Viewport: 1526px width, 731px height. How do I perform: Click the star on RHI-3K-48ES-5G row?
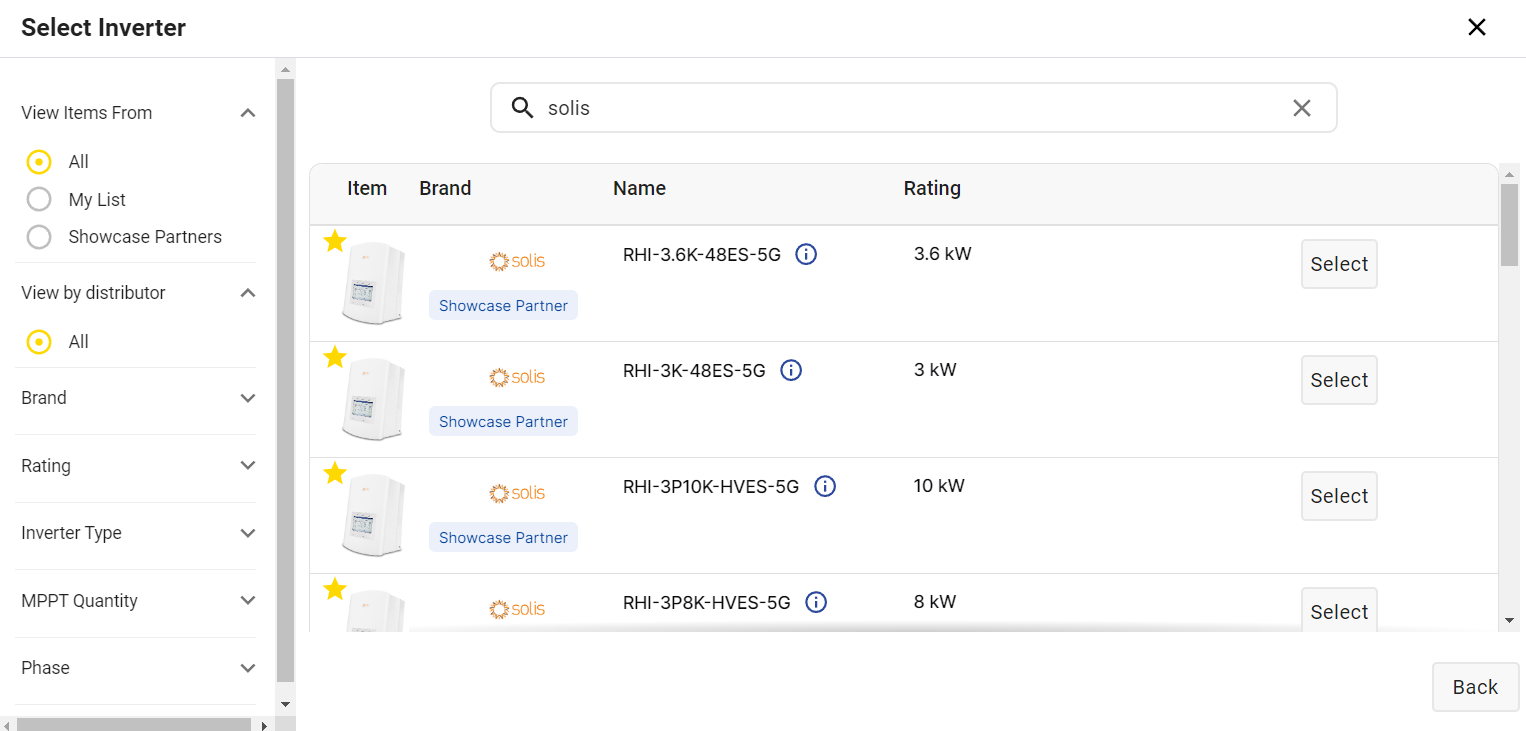point(335,357)
